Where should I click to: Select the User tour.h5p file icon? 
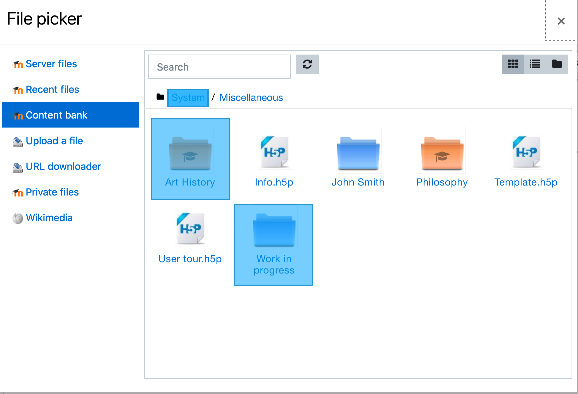point(190,228)
